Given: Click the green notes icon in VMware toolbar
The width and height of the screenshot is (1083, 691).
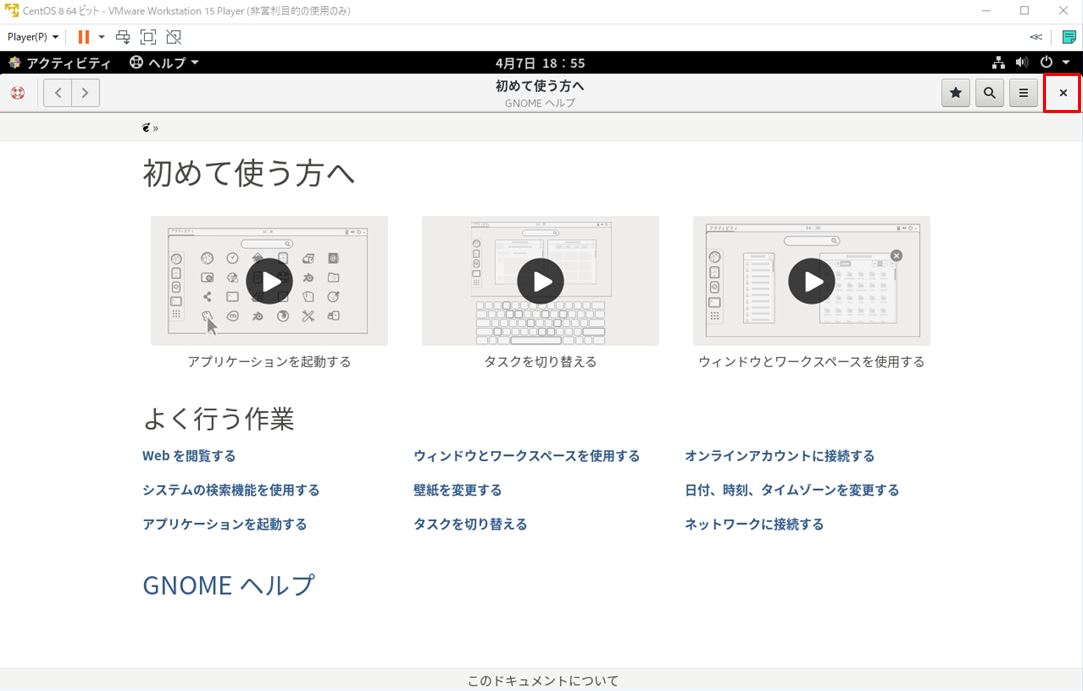Looking at the screenshot, I should pyautogui.click(x=1068, y=37).
